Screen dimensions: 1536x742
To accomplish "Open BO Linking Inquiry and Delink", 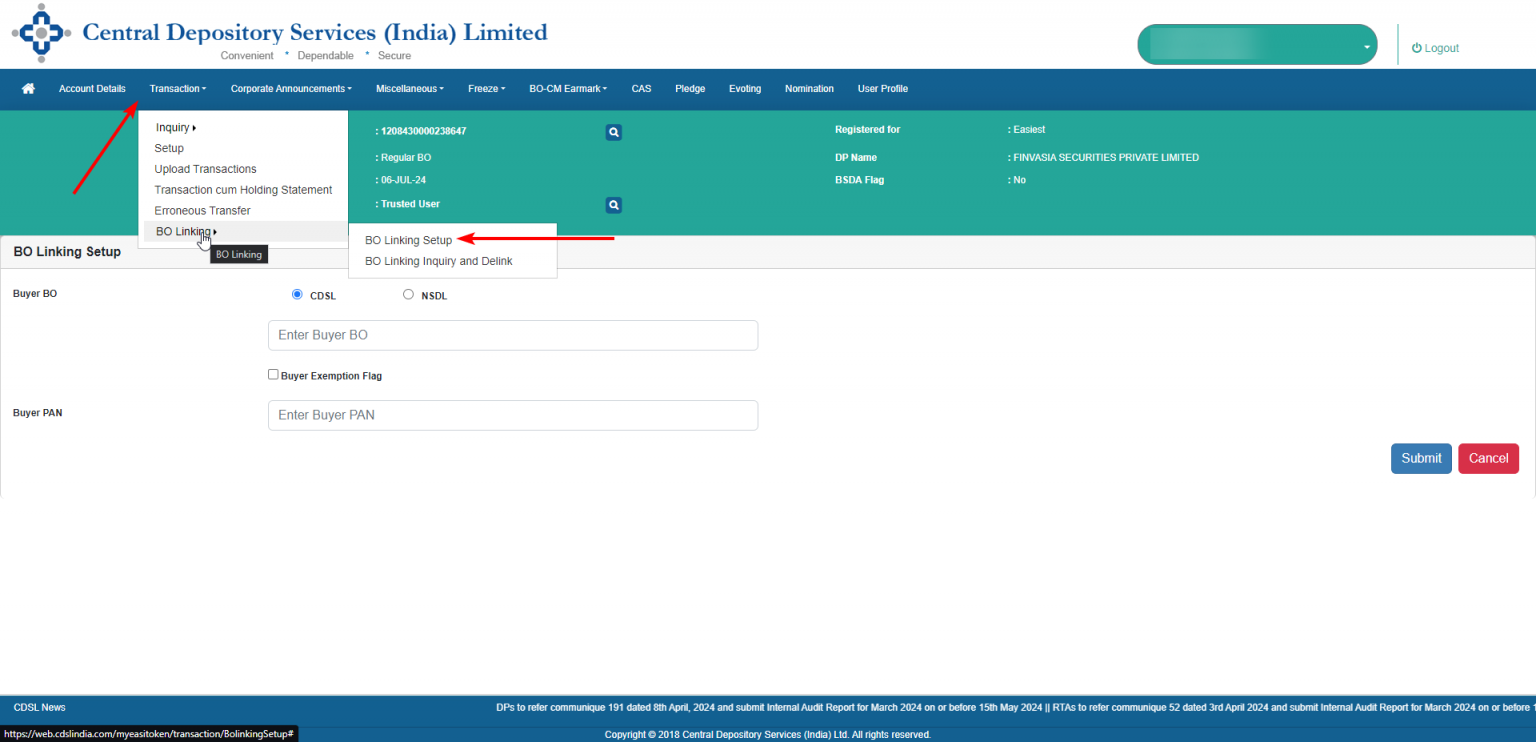I will coord(437,261).
